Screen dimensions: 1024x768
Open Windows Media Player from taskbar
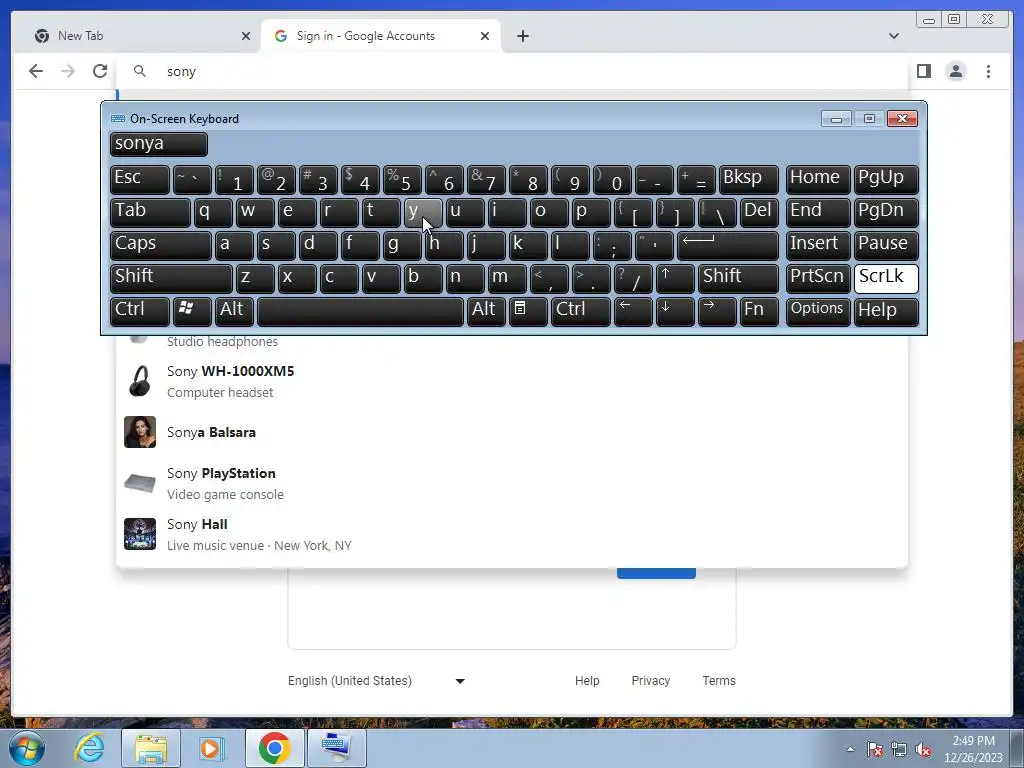coord(212,748)
